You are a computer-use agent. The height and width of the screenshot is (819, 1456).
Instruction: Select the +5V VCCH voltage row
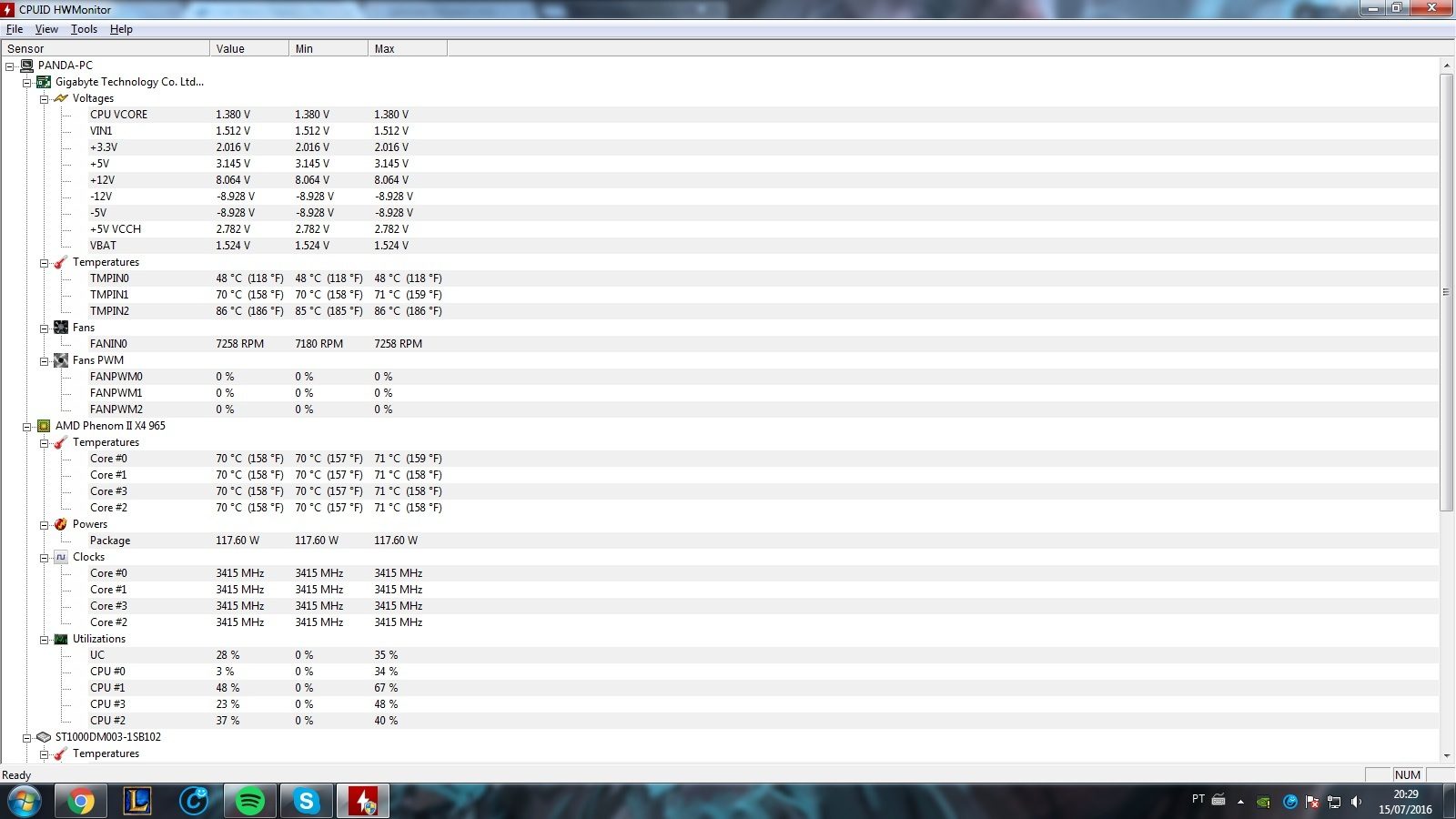pyautogui.click(x=719, y=229)
